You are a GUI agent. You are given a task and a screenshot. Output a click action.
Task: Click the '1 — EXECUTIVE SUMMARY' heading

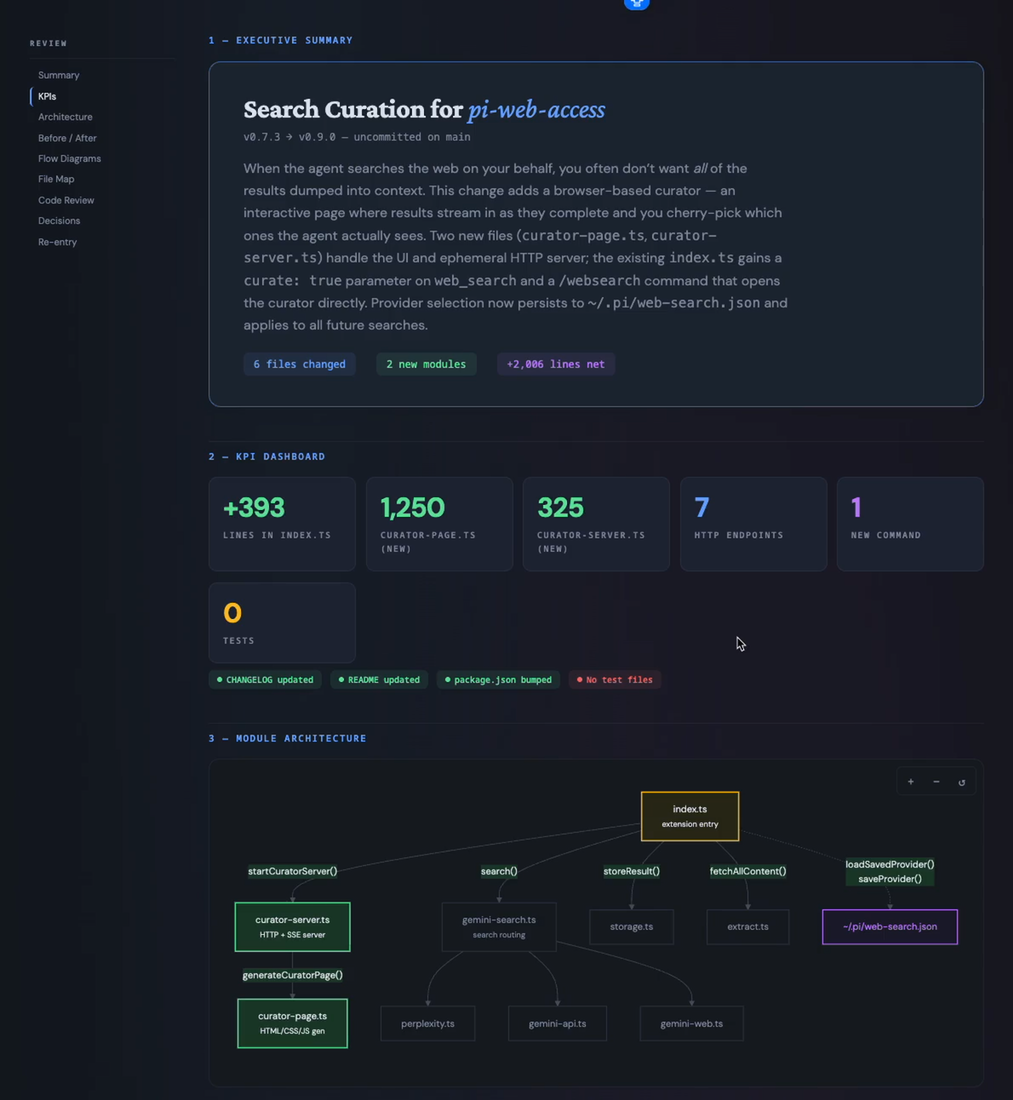point(281,40)
